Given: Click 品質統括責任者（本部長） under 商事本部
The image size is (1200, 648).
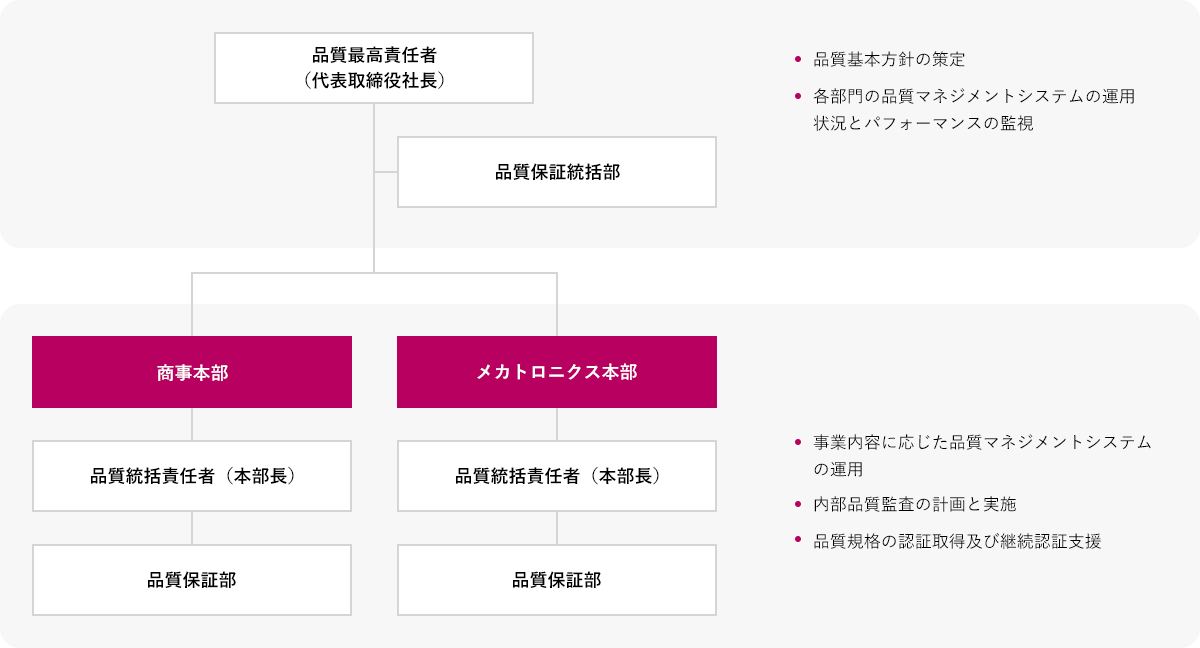Looking at the screenshot, I should coord(192,476).
